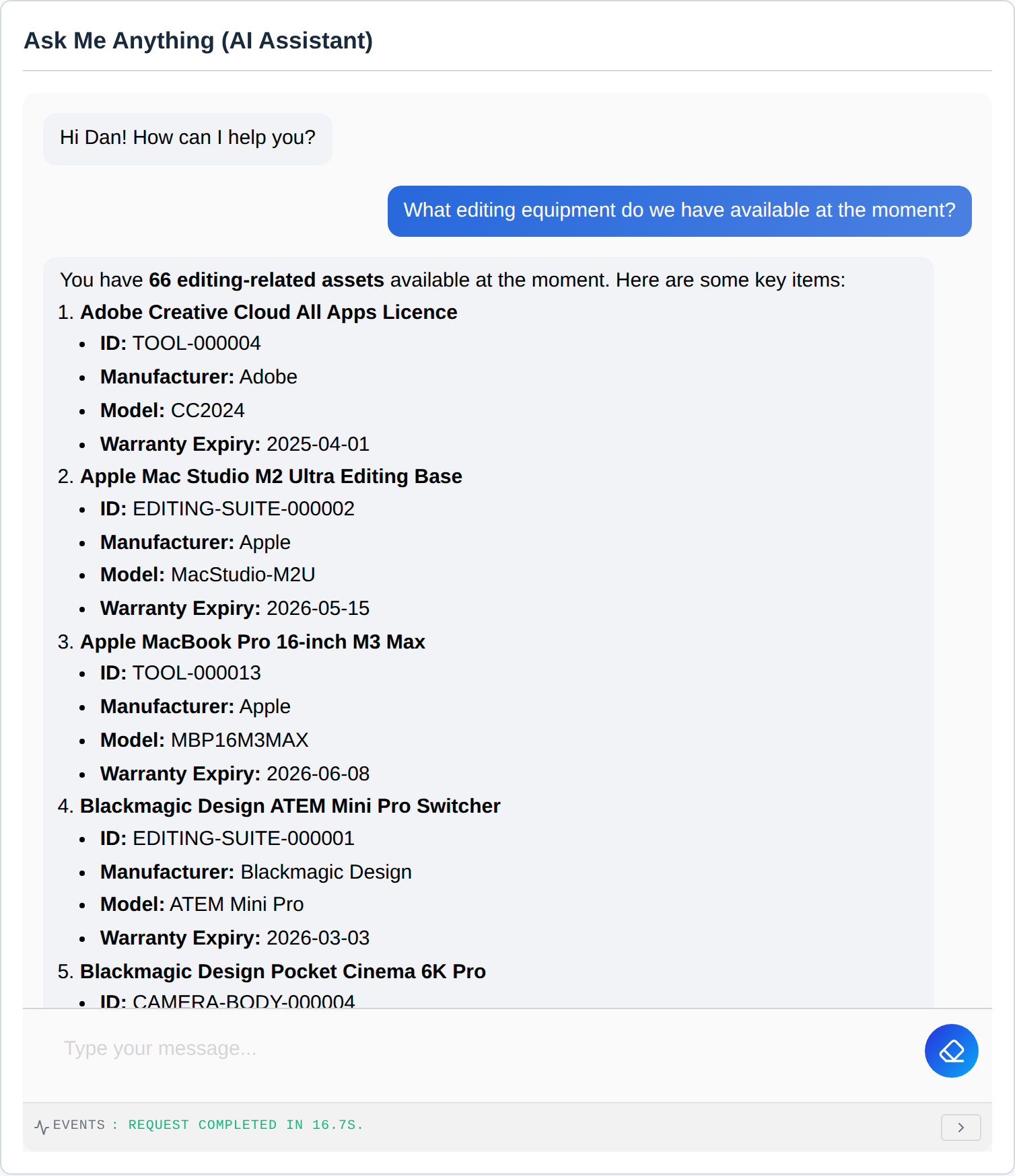This screenshot has width=1015, height=1176.
Task: Click the events activity pulse icon
Action: pyautogui.click(x=41, y=1127)
